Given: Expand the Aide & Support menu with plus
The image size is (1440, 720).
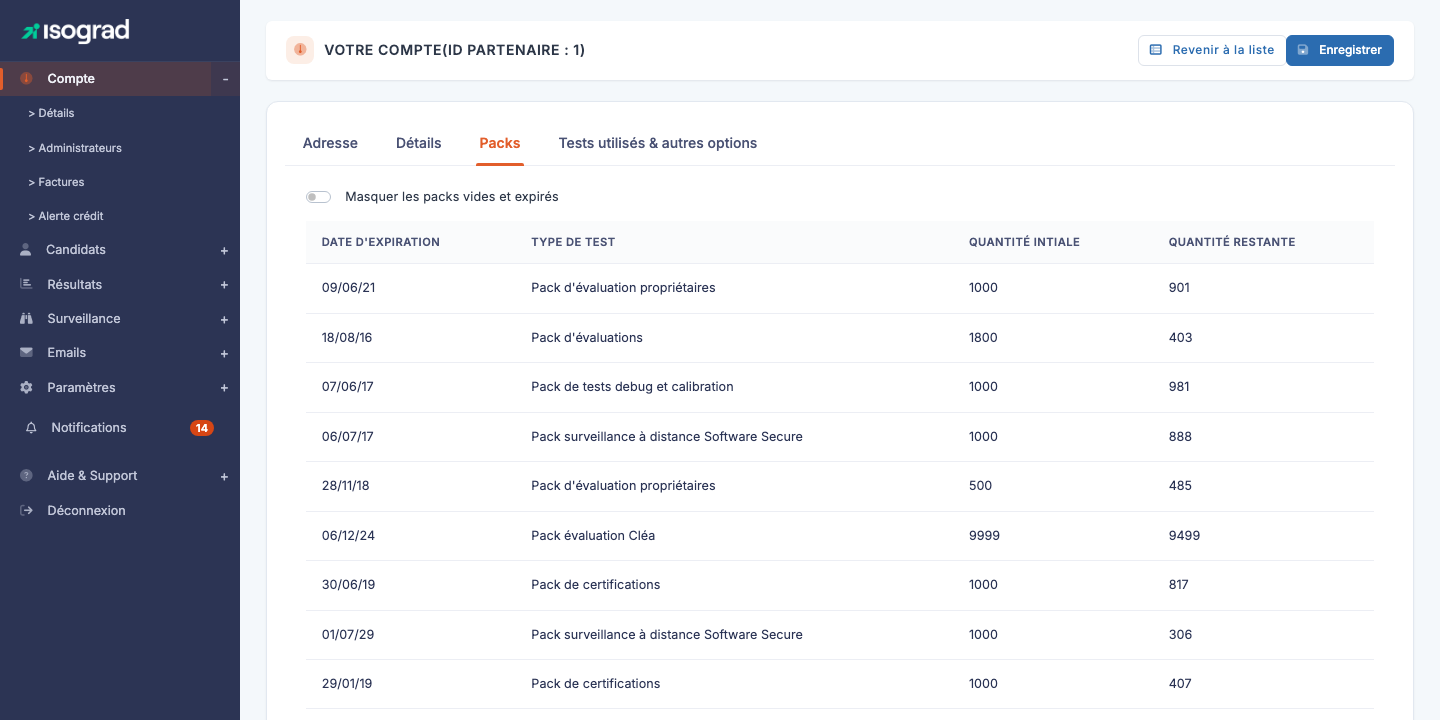Looking at the screenshot, I should (x=225, y=477).
